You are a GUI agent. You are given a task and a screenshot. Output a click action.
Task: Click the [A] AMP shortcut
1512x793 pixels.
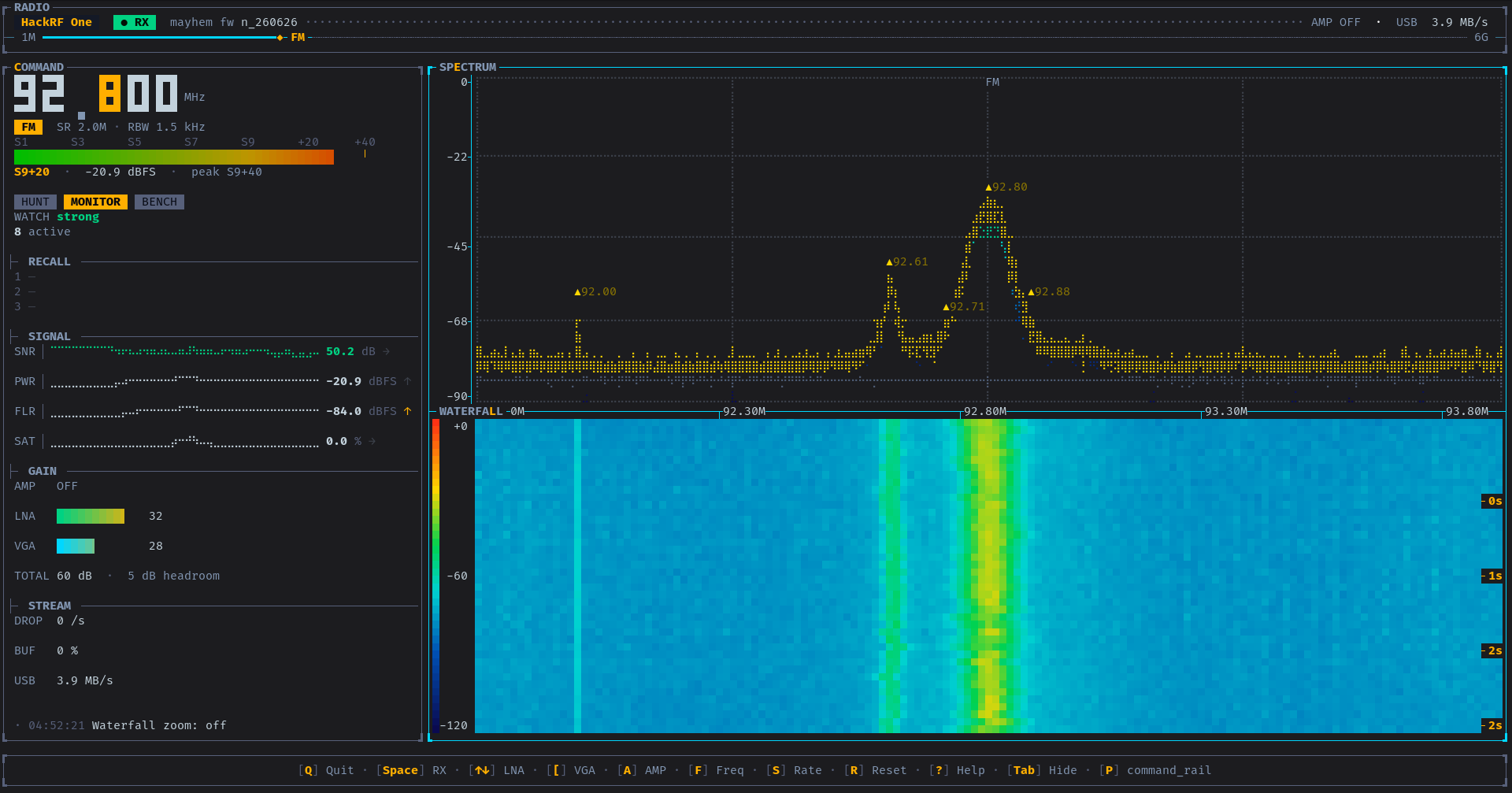pos(642,770)
